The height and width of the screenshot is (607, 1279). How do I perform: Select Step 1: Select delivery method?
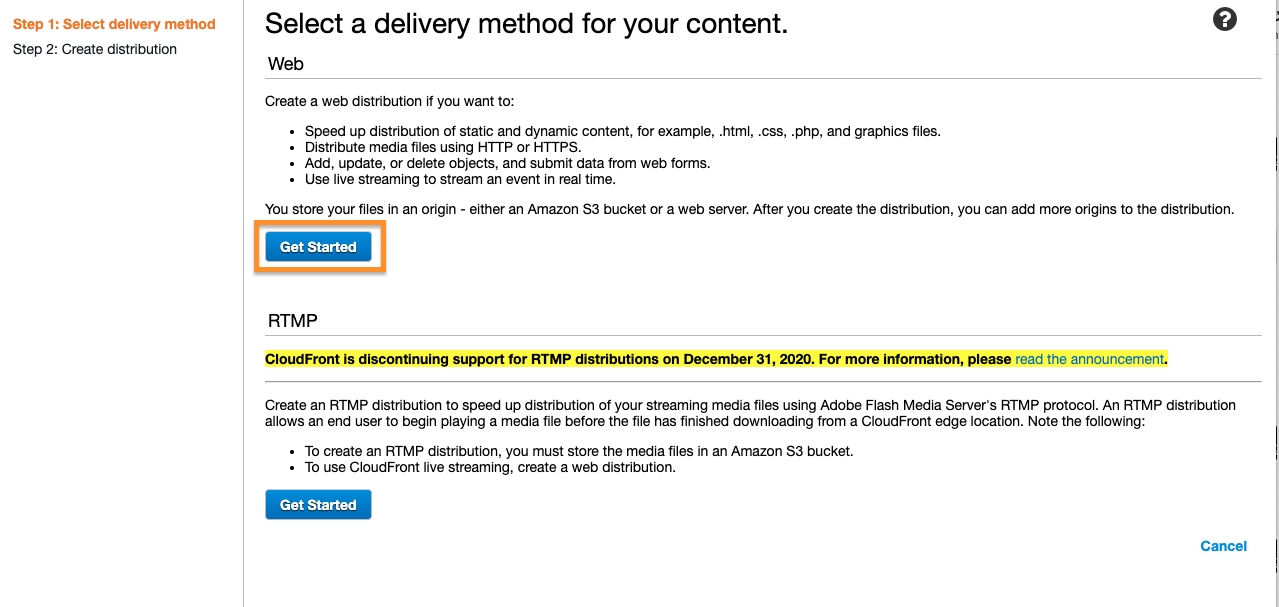(114, 24)
